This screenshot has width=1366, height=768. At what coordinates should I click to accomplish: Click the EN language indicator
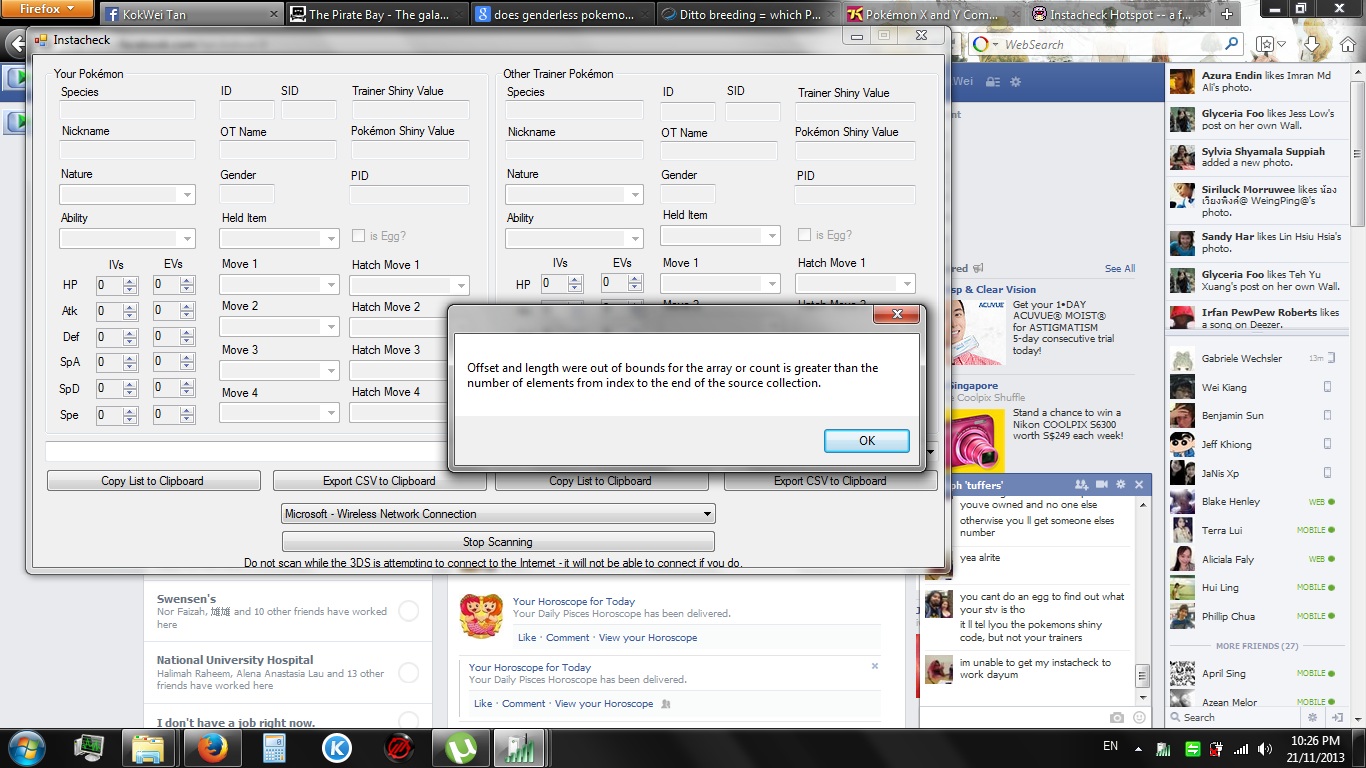1110,746
